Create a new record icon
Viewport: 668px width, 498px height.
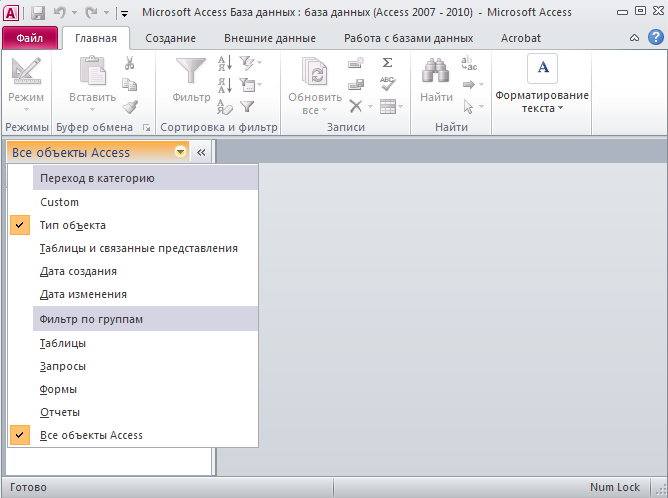[356, 63]
